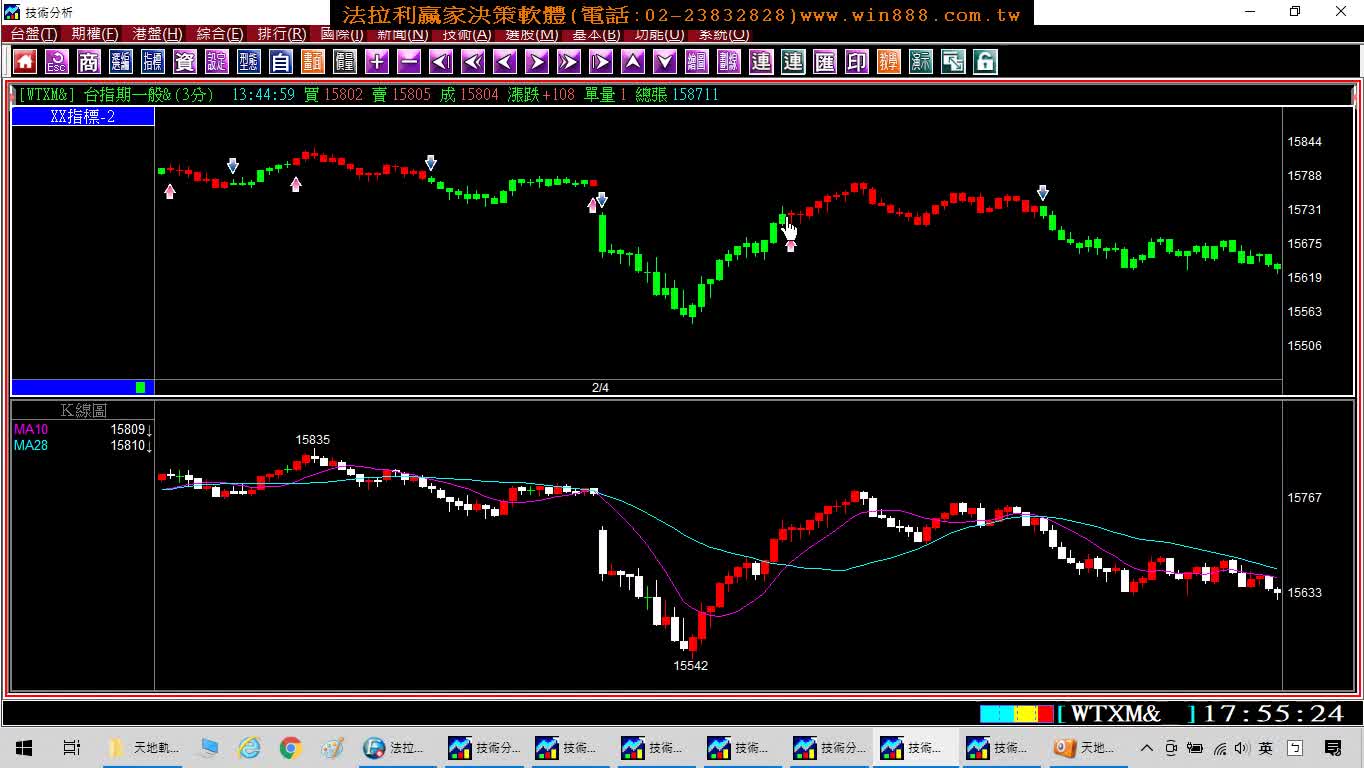Open the 排行(R) menu

coord(281,34)
